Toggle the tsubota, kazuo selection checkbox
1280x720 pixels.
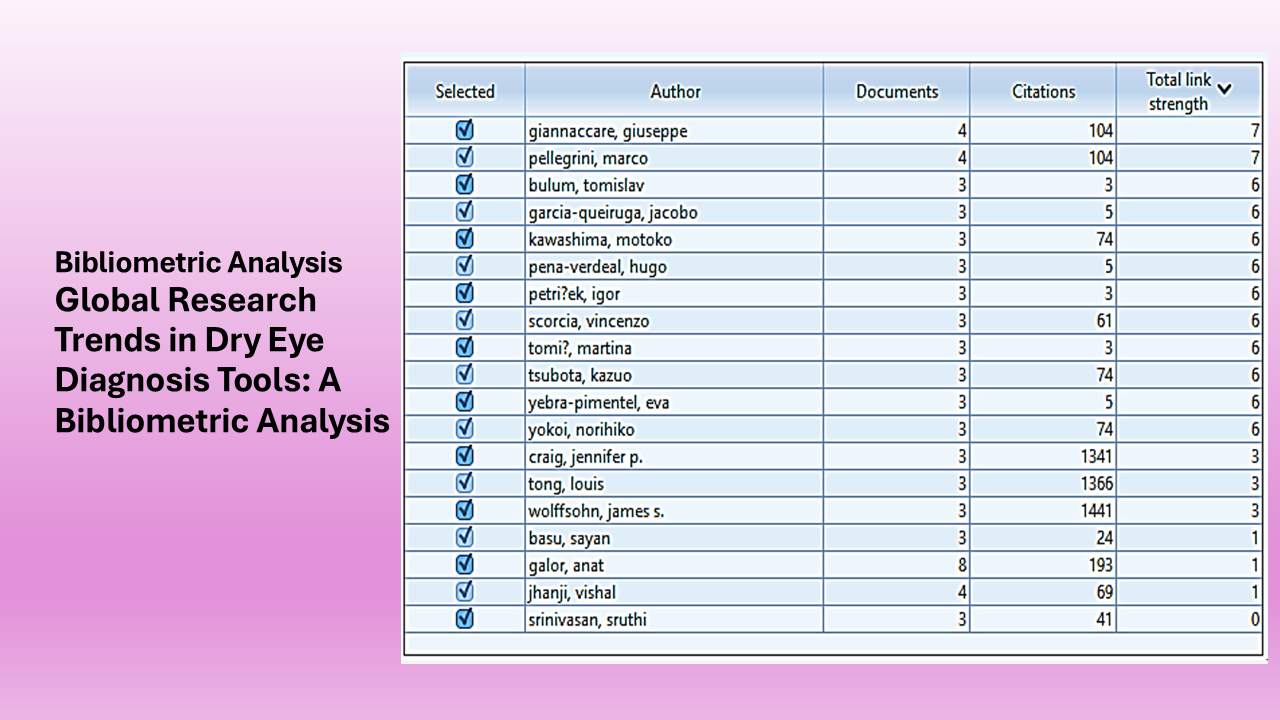[464, 375]
